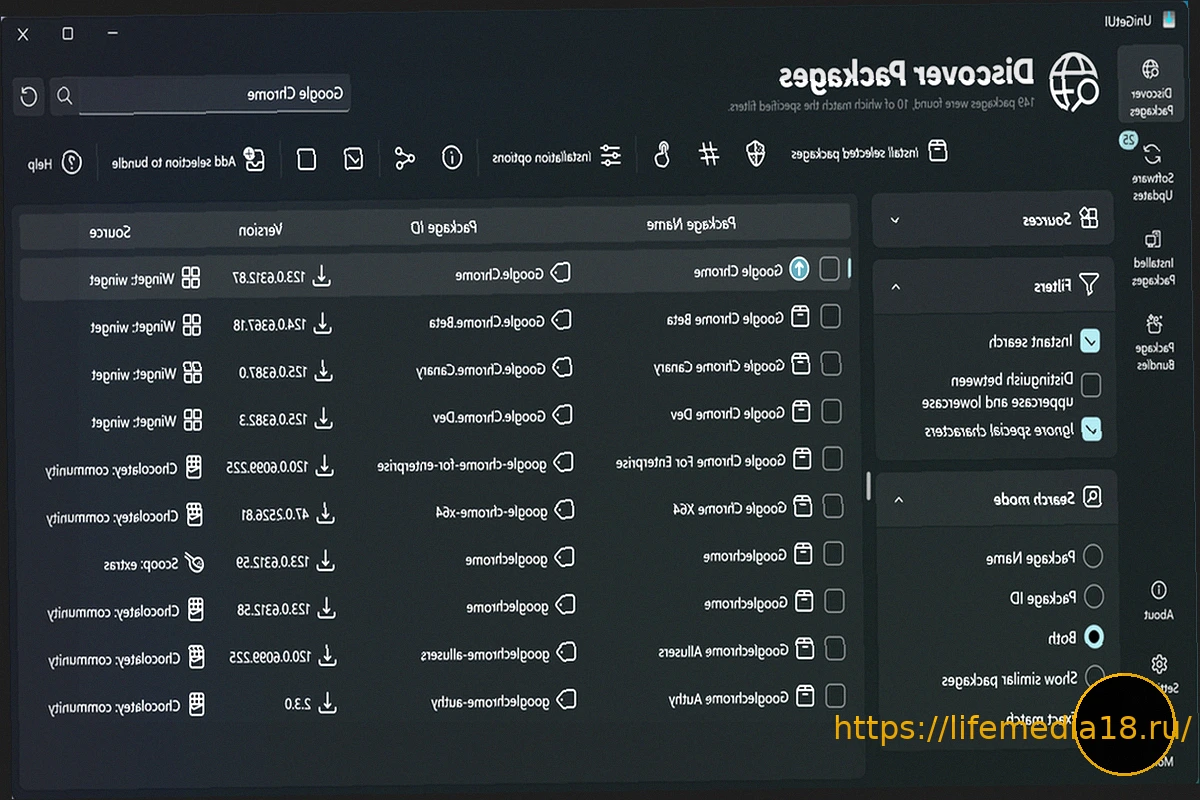Click the share package icon in toolbar
Image resolution: width=1200 pixels, height=800 pixels.
coord(404,158)
